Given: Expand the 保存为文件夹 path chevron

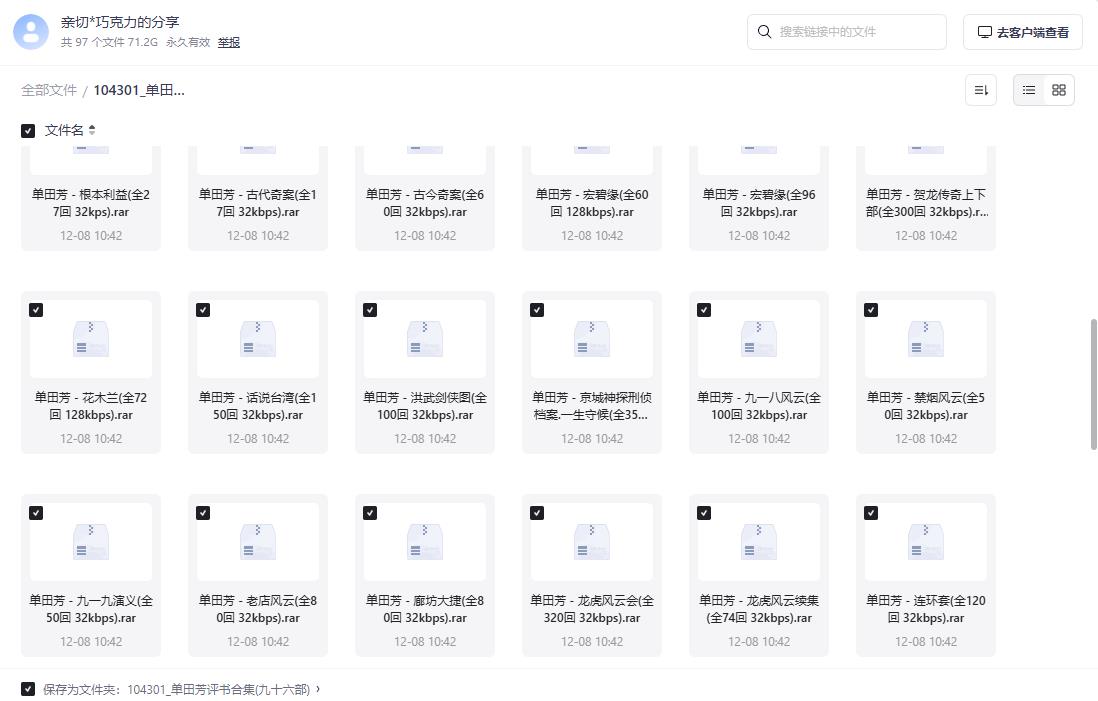Looking at the screenshot, I should [318, 689].
